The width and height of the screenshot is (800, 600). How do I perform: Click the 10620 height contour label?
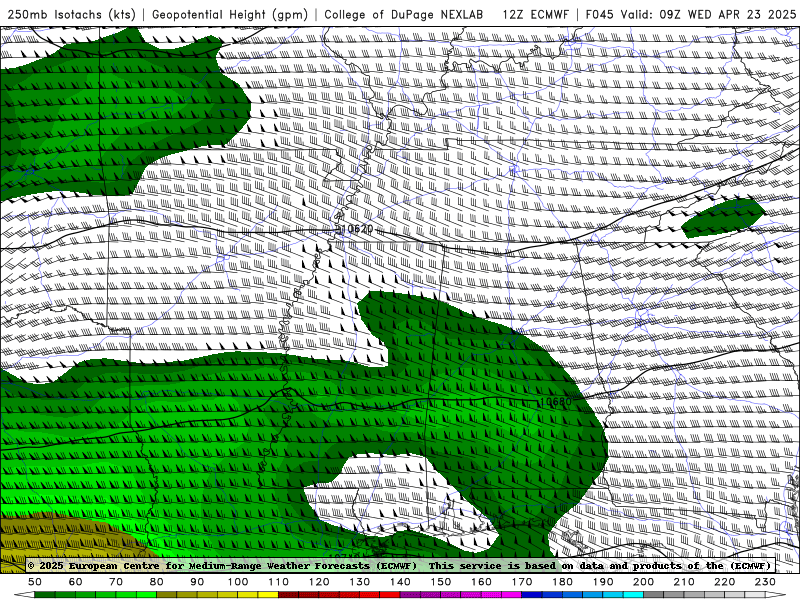356,229
